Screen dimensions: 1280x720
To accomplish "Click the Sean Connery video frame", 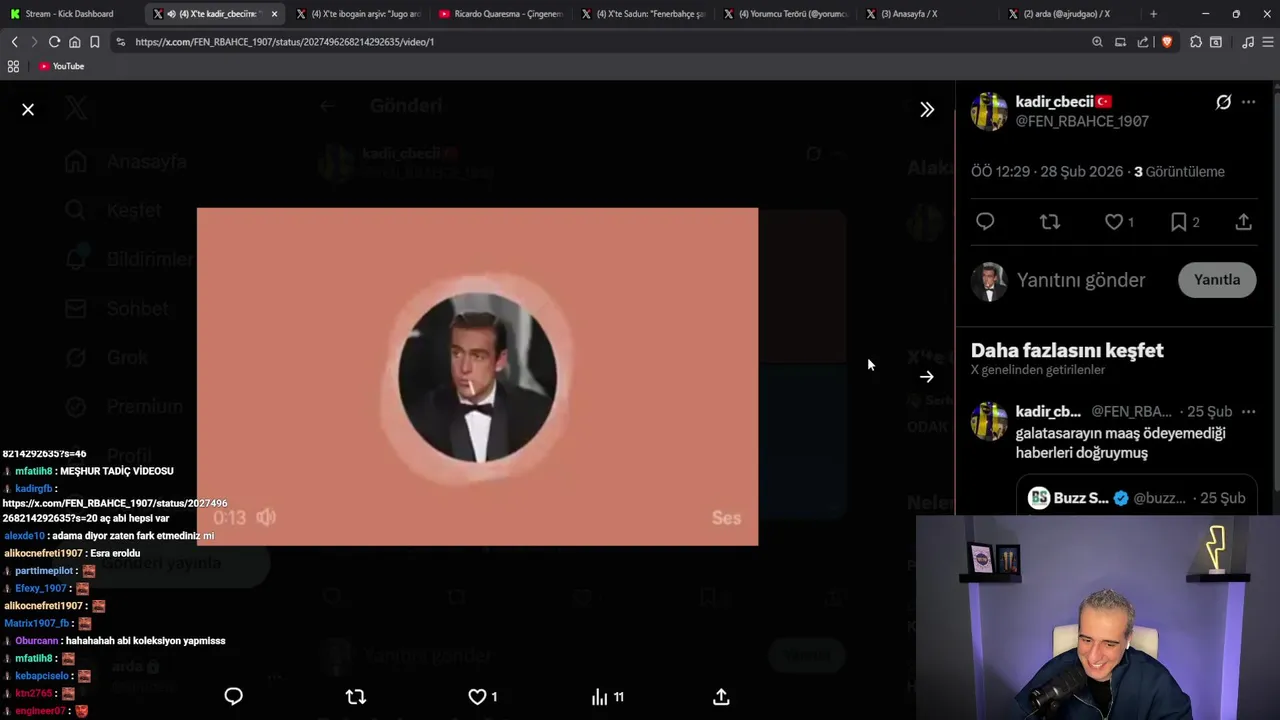I will [477, 377].
